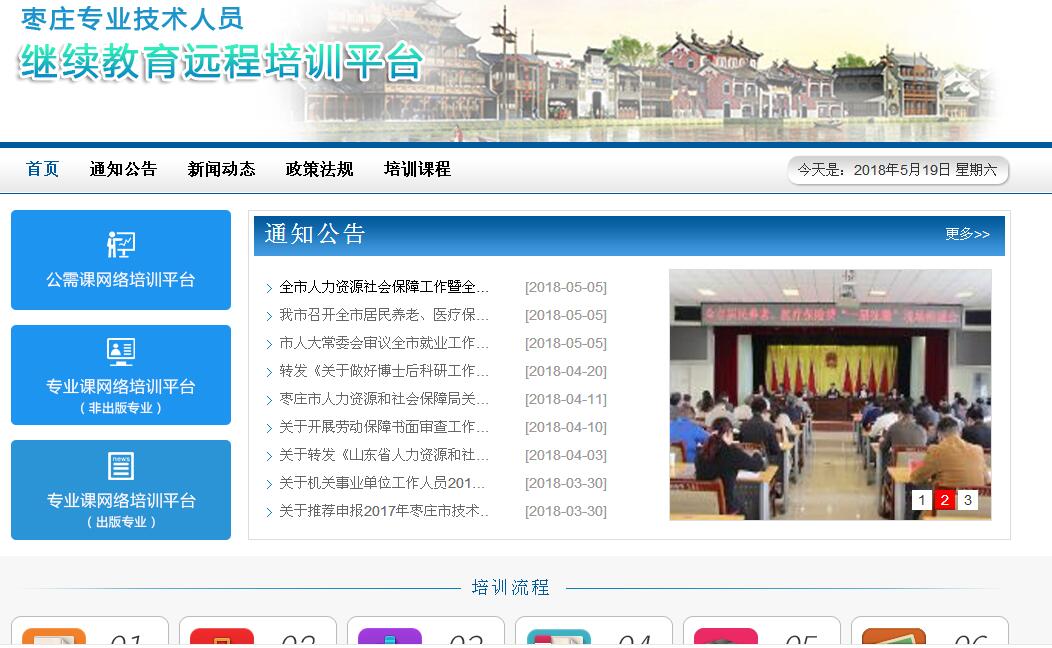
Task: Open 通知公告 navigation menu item
Action: 123,169
